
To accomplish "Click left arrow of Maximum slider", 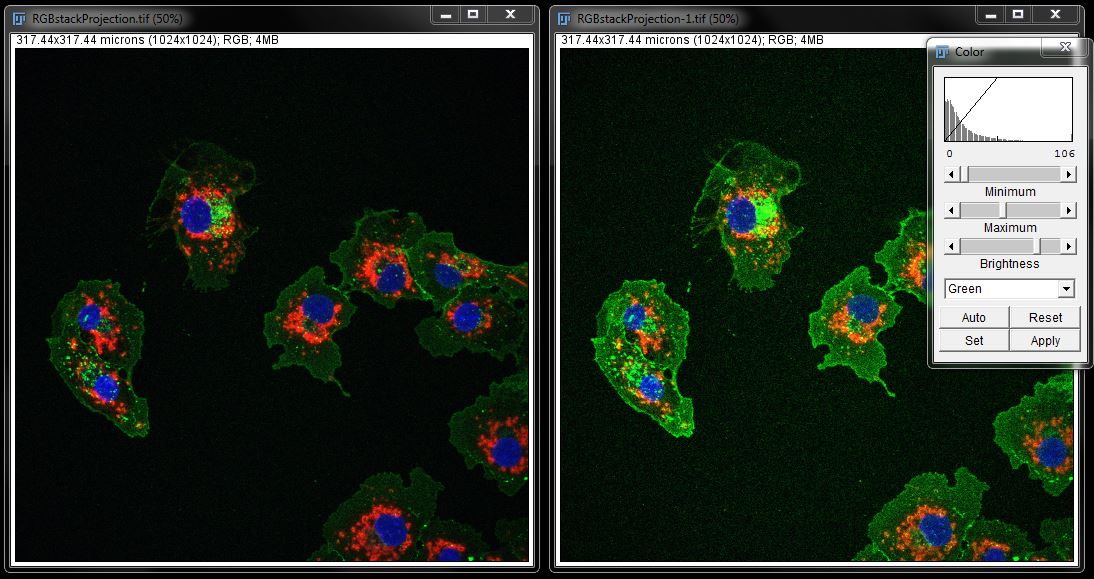I will 952,210.
